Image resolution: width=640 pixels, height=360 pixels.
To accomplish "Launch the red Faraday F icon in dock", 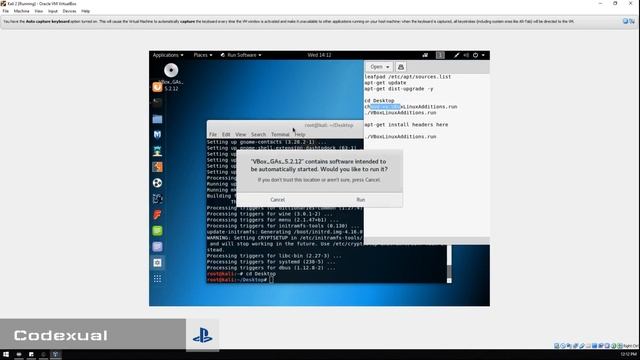I will coord(157,215).
